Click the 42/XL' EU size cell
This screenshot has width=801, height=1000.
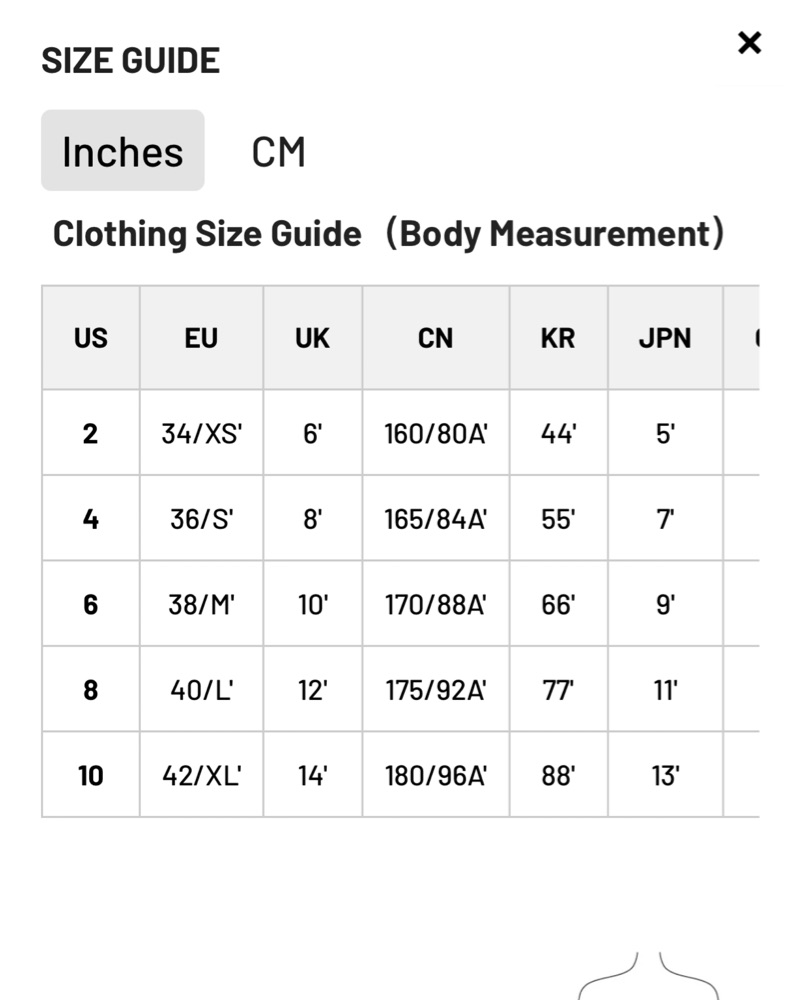202,775
